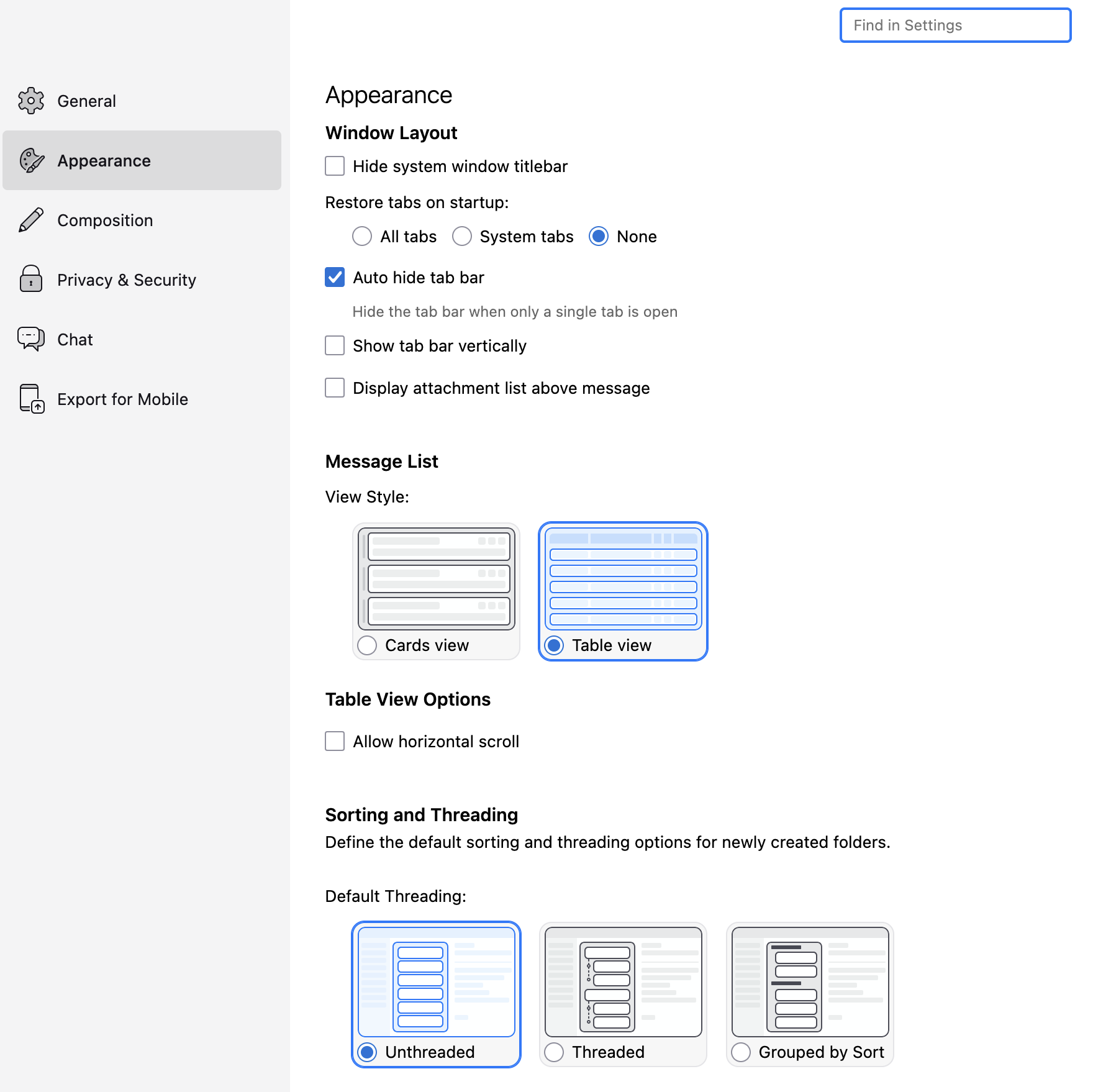Focus the Find in Settings search field
The height and width of the screenshot is (1092, 1093).
pos(955,25)
